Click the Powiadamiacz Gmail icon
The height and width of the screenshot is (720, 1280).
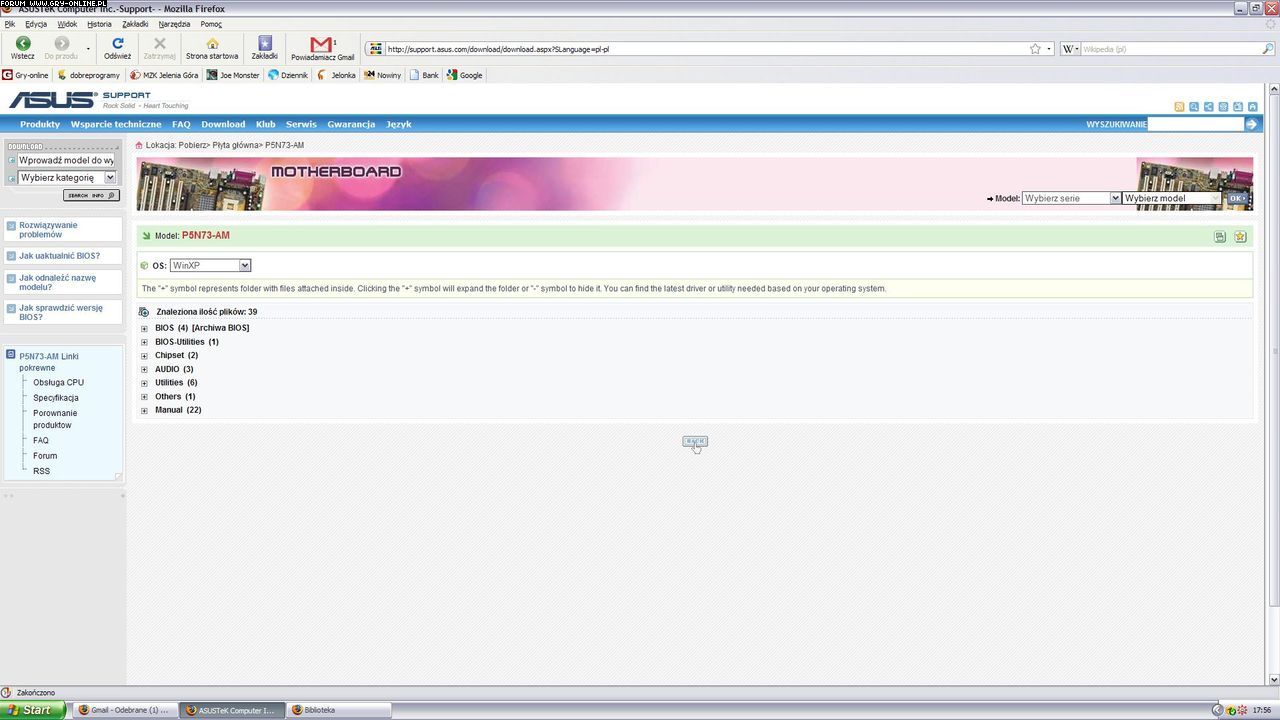pyautogui.click(x=322, y=44)
